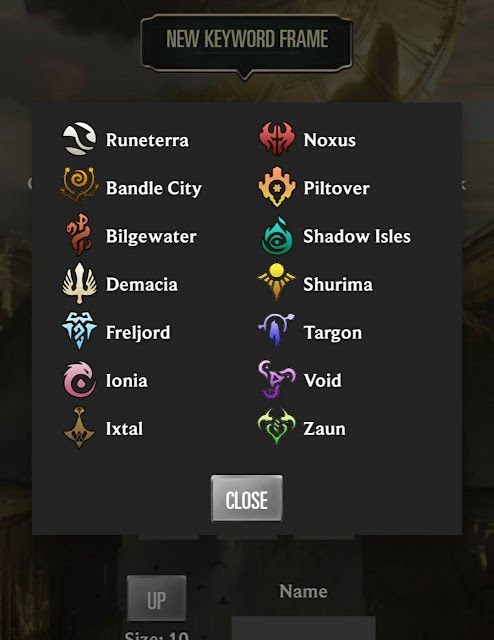Pick the Demacia winged sword icon
The image size is (494, 640).
tap(80, 283)
